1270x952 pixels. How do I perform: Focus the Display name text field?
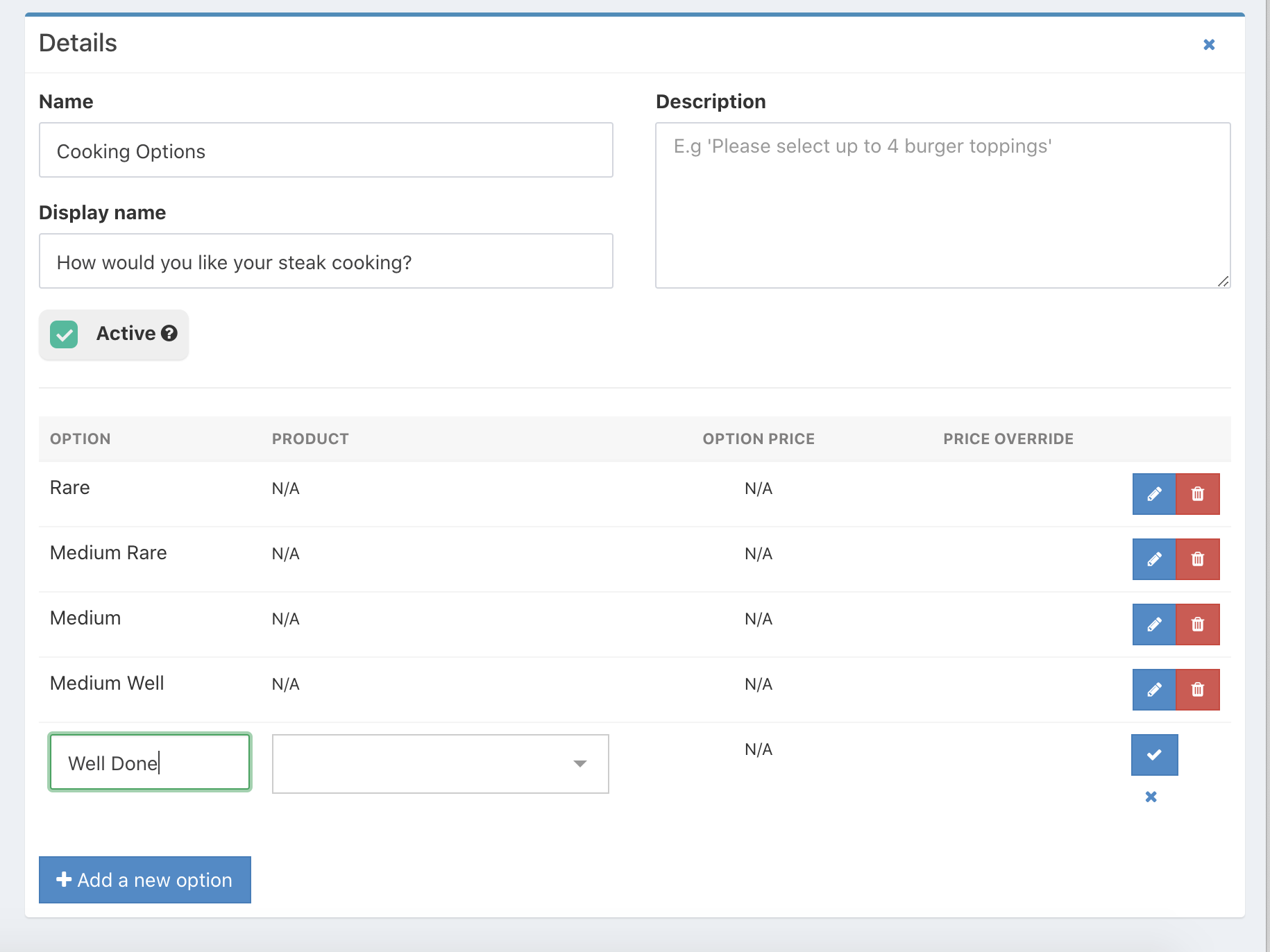click(x=325, y=262)
